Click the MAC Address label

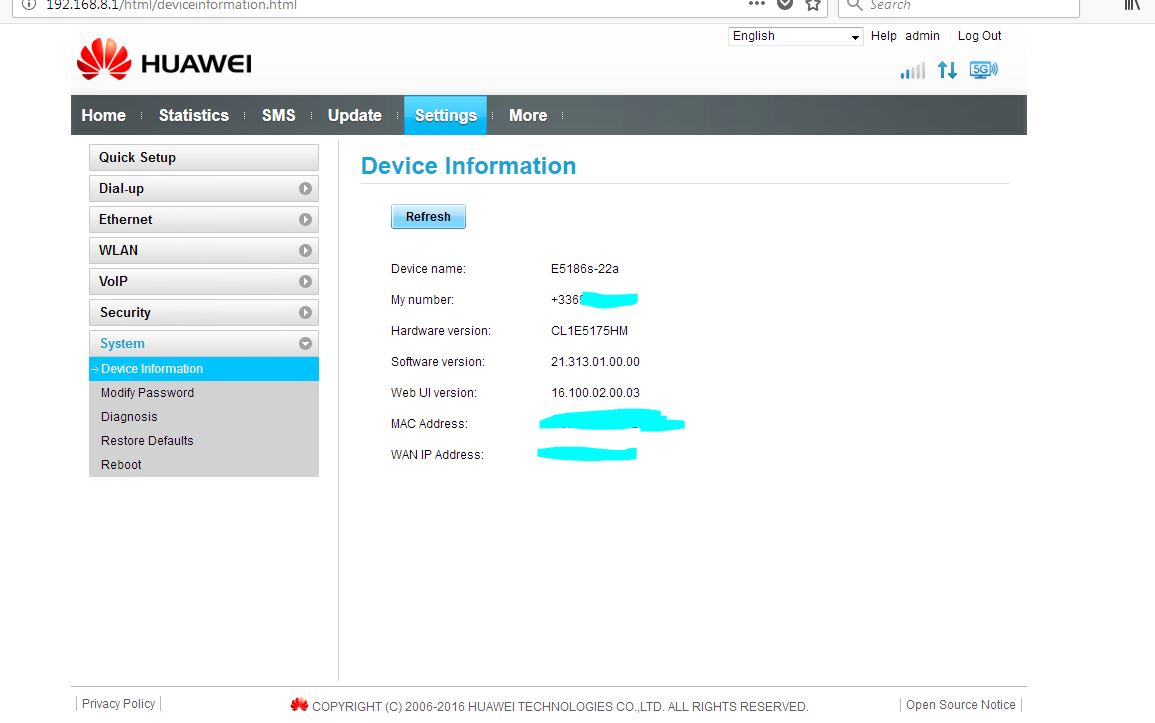[x=429, y=423]
